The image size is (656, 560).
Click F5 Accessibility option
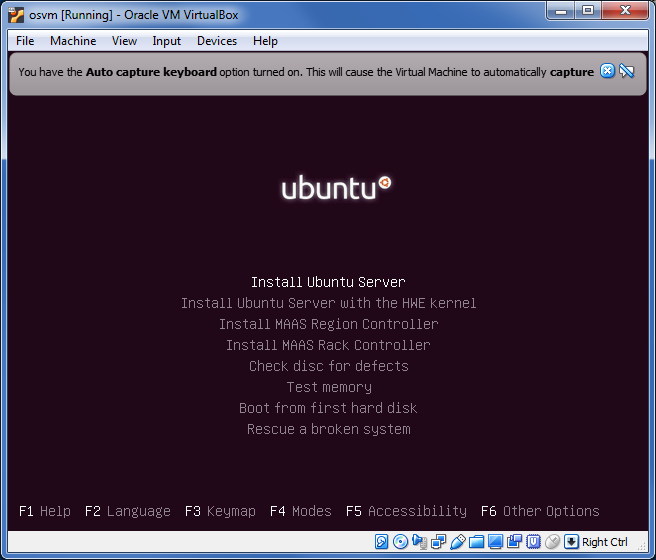pos(406,511)
